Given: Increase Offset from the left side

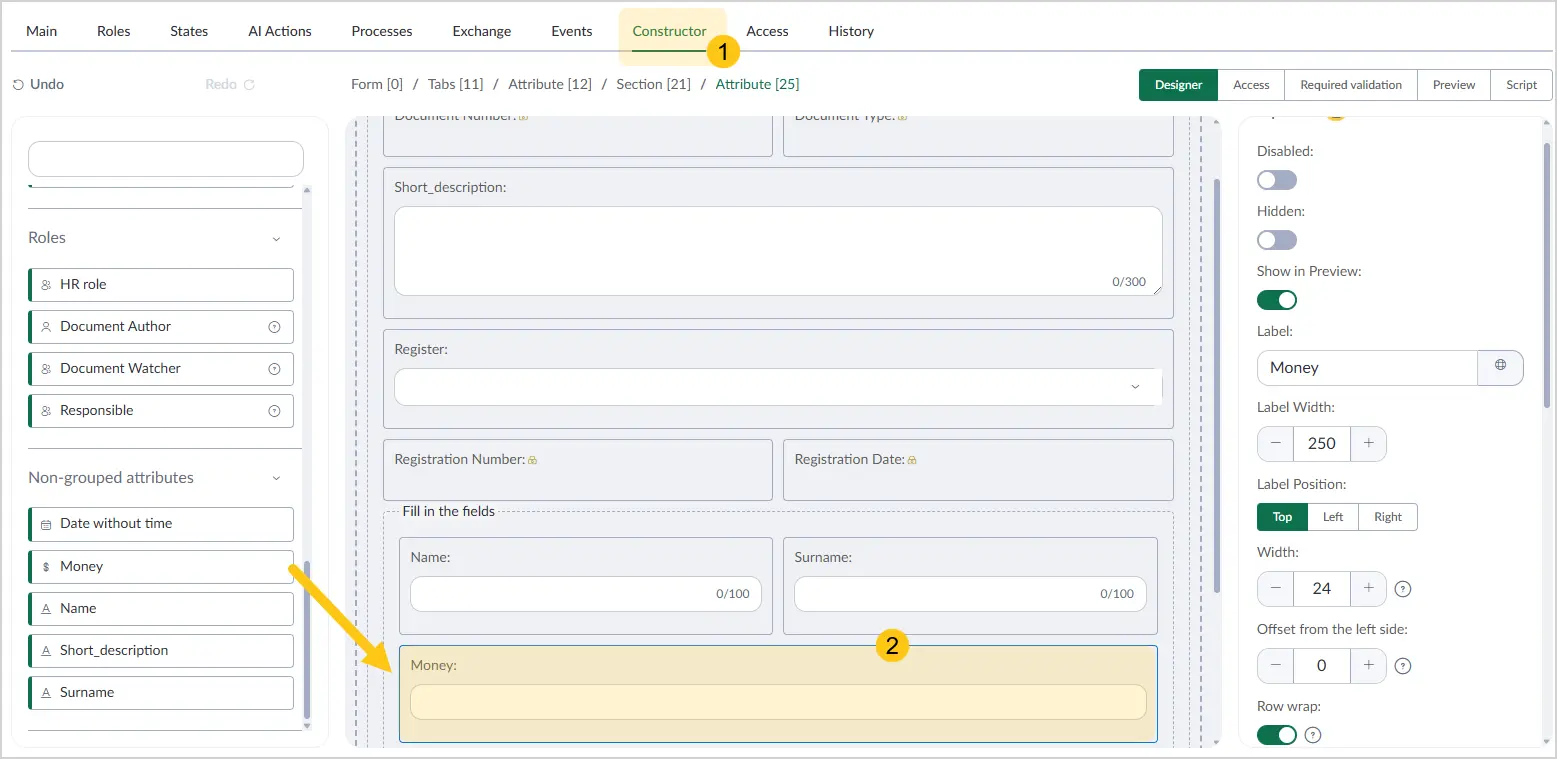Looking at the screenshot, I should point(1369,665).
